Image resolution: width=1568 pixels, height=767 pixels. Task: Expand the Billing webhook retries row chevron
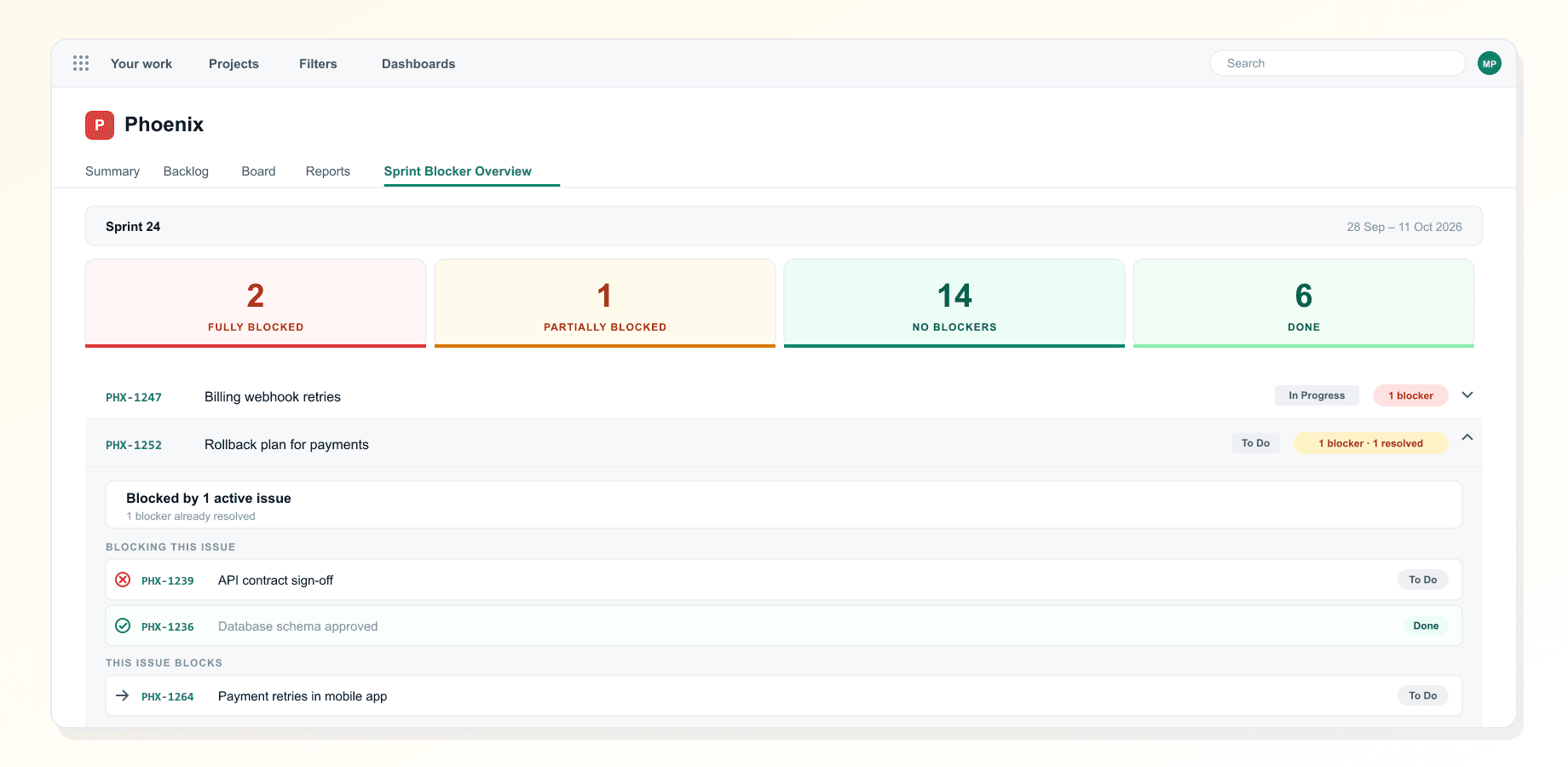coord(1467,395)
